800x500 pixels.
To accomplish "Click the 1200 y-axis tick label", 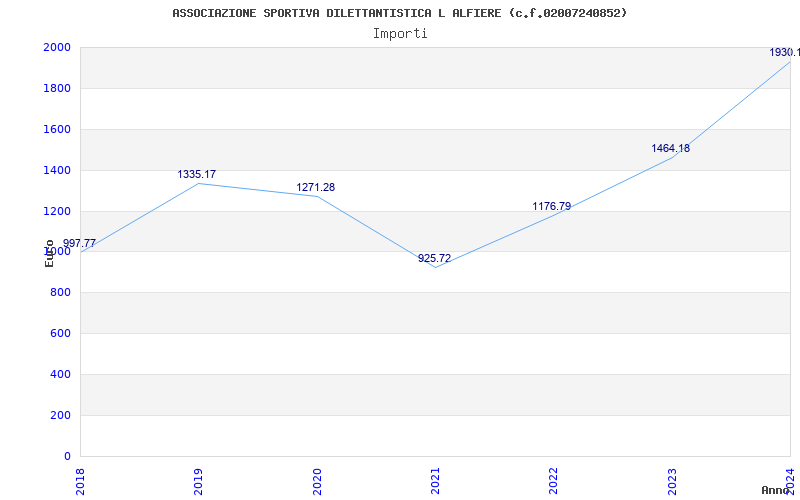I will [x=57, y=211].
